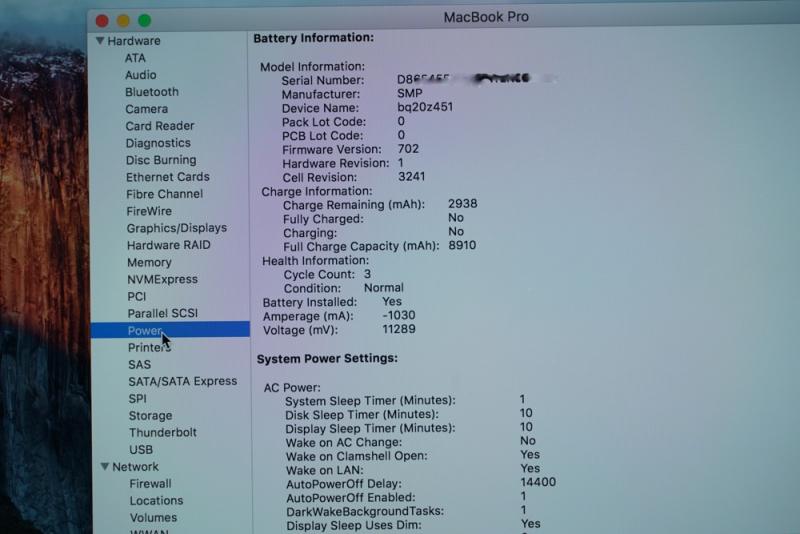
Task: Click the green zoom window button
Action: point(145,20)
